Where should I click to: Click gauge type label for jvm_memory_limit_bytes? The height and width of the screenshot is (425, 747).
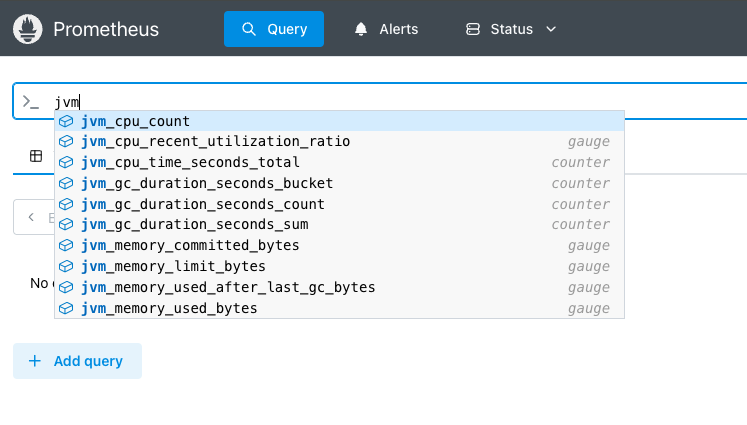click(589, 267)
